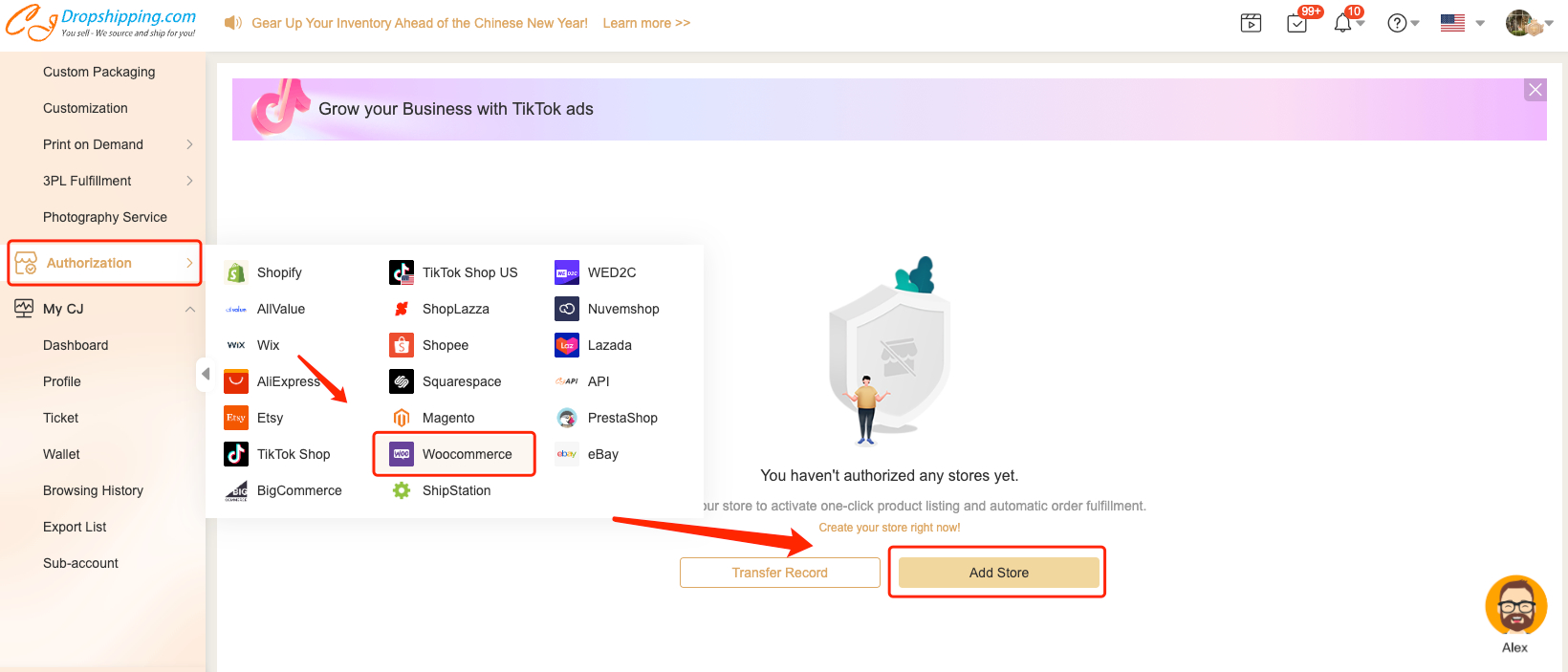This screenshot has width=1568, height=672.
Task: Collapse the sidebar with the arrow handle
Action: click(x=205, y=374)
